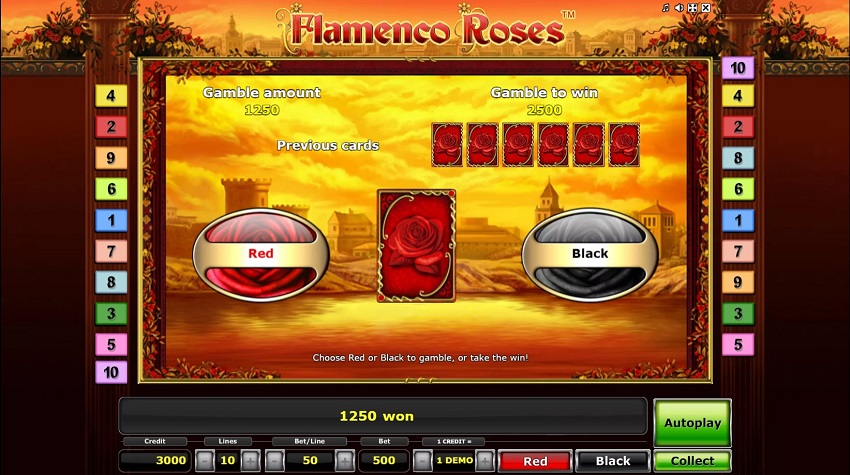Screen dimensions: 850x475
Task: Start Autoplay
Action: pyautogui.click(x=692, y=423)
